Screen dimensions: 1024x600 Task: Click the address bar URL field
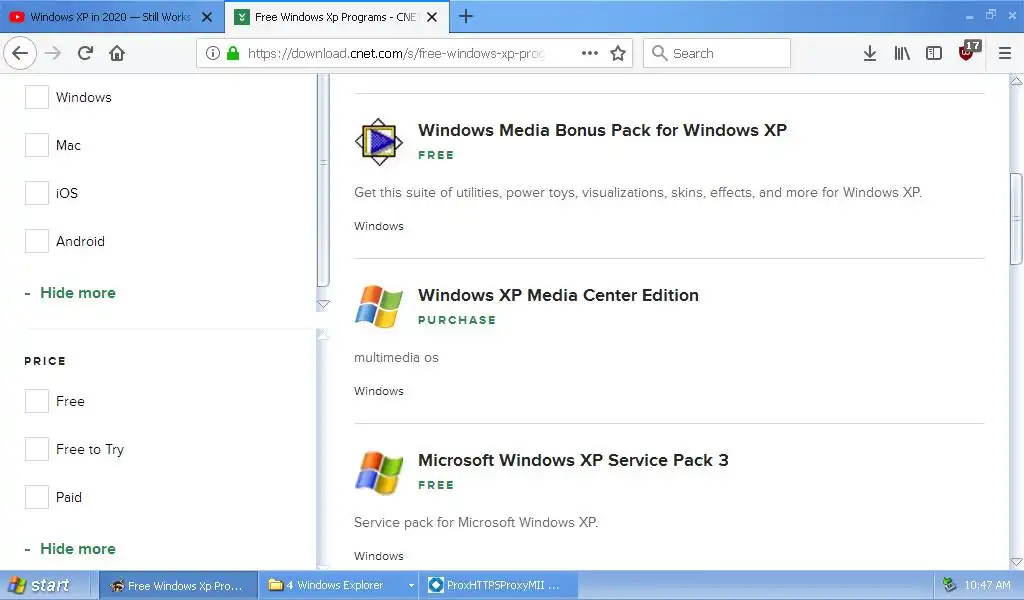click(x=395, y=53)
